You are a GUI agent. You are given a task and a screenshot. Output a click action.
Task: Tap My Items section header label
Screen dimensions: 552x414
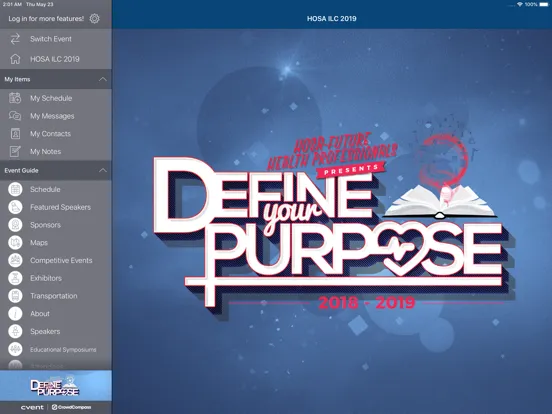(17, 79)
